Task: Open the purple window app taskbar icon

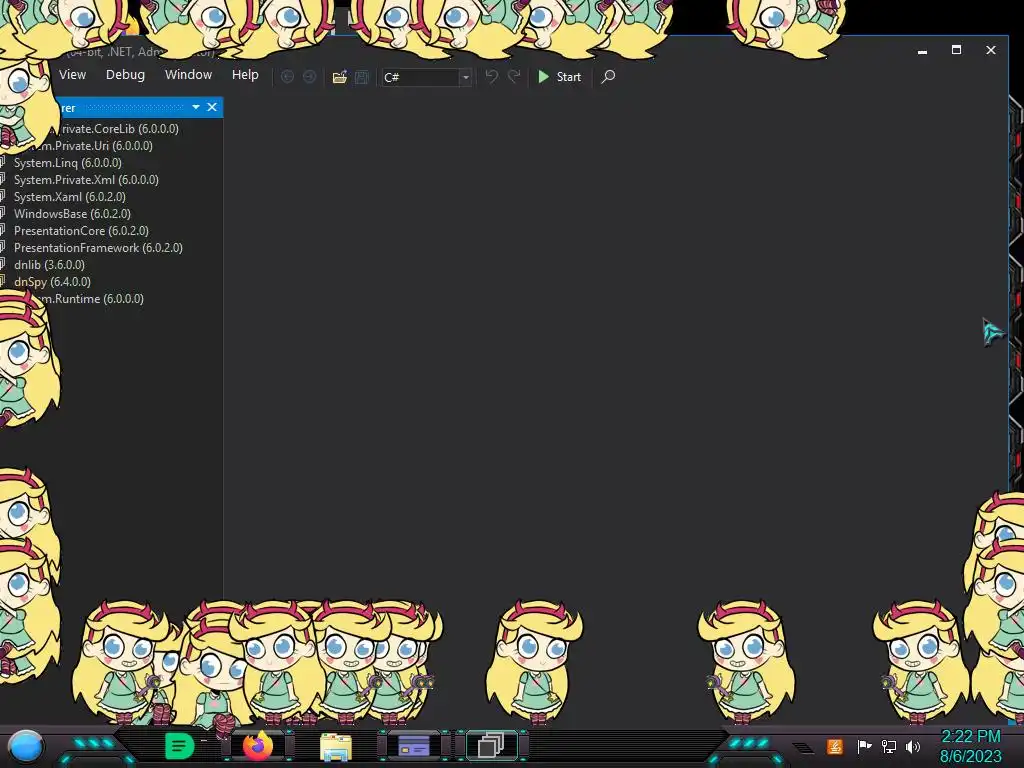Action: click(x=413, y=746)
